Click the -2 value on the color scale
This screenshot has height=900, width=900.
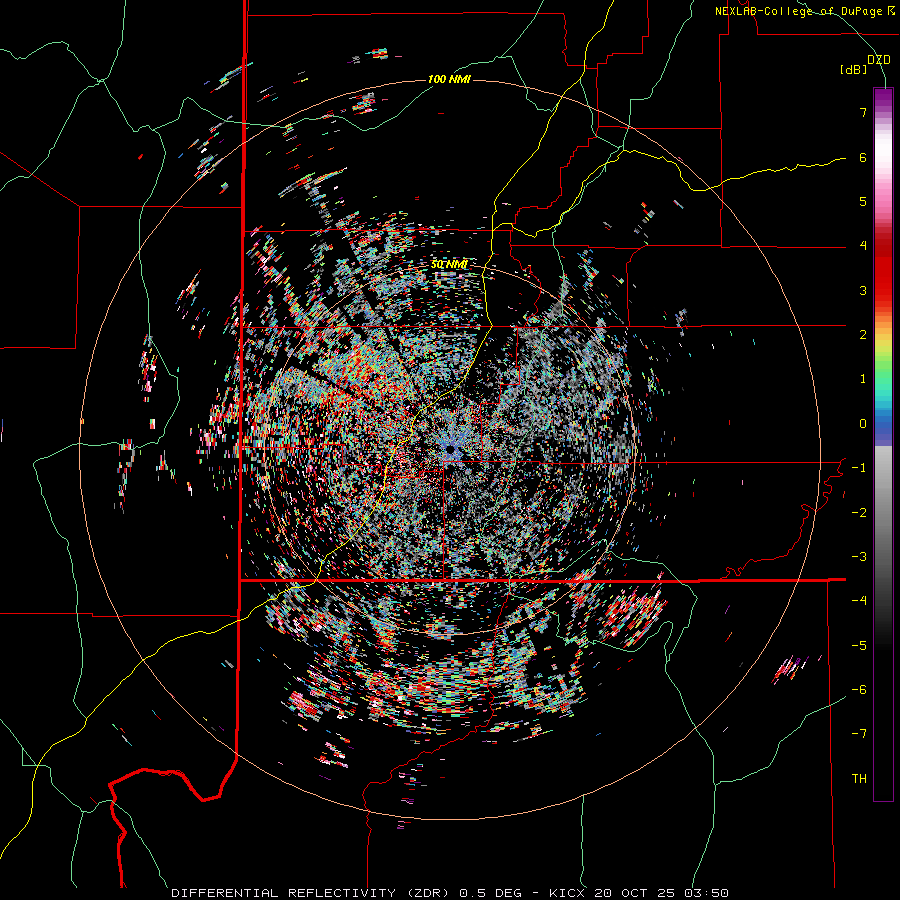pyautogui.click(x=859, y=513)
